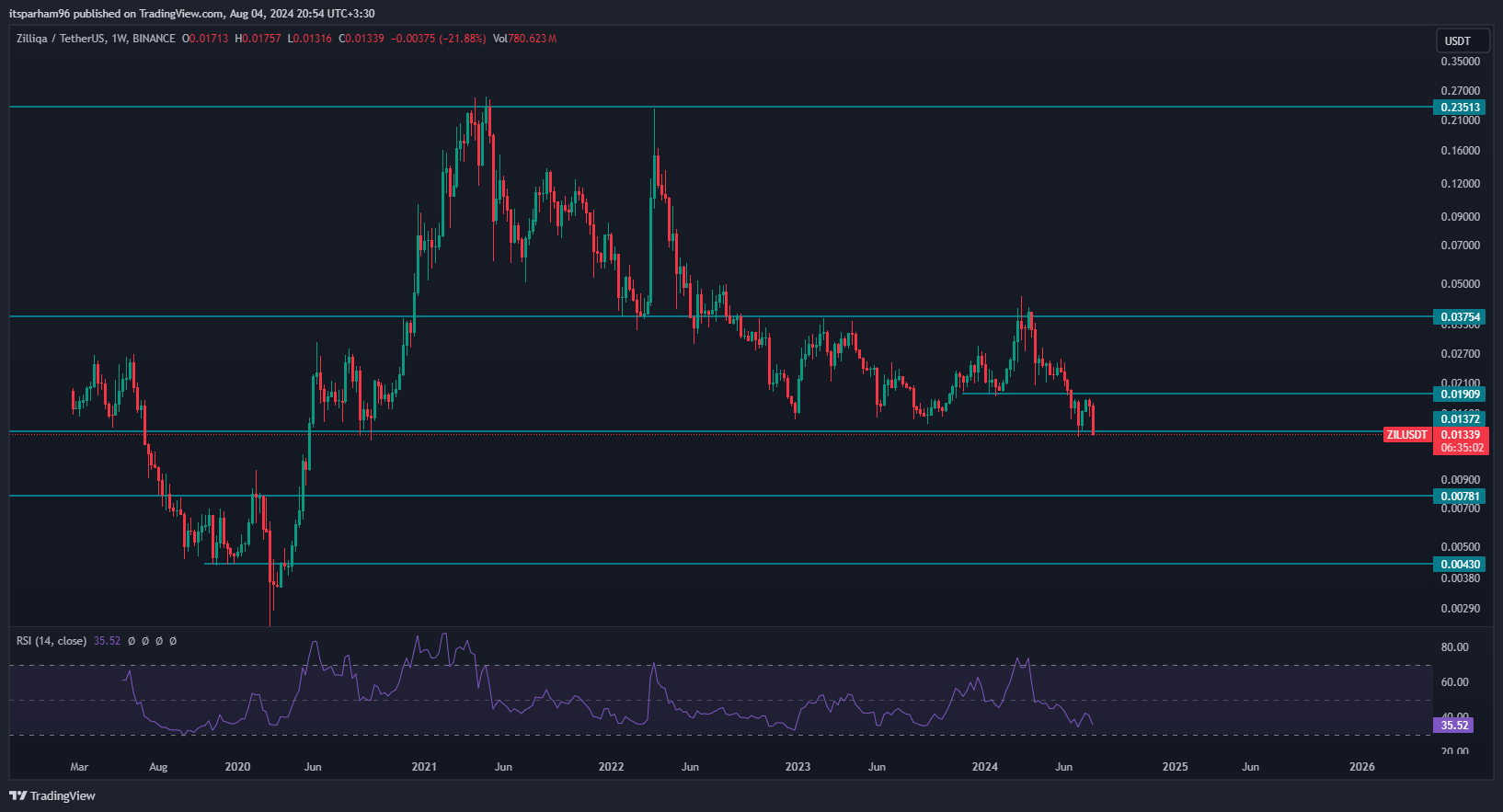Click the 0.16000 price scale tick
Viewport: 1503px width, 812px height.
coord(1461,151)
